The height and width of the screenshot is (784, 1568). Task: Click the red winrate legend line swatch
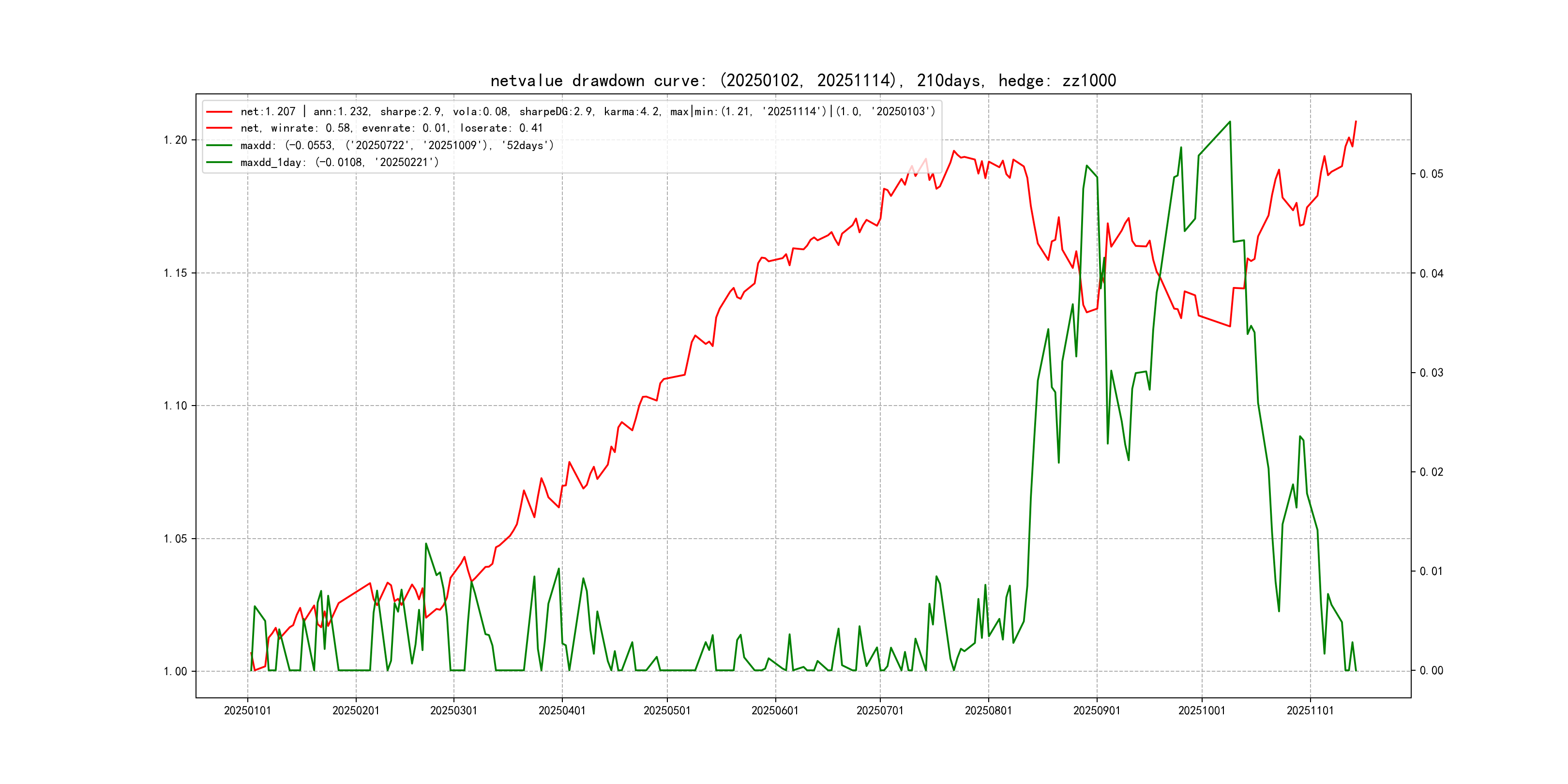point(219,128)
